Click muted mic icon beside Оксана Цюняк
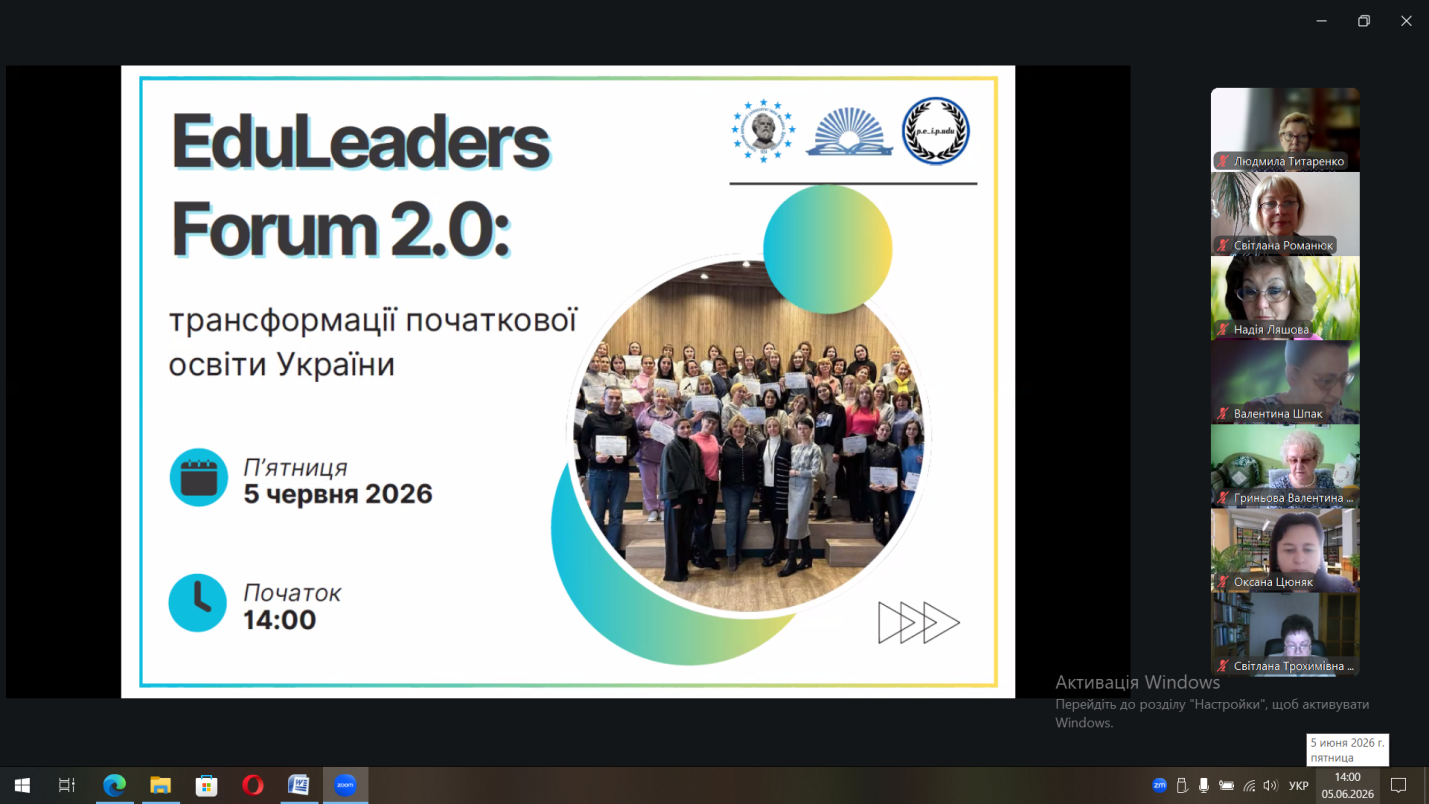 (x=1222, y=581)
